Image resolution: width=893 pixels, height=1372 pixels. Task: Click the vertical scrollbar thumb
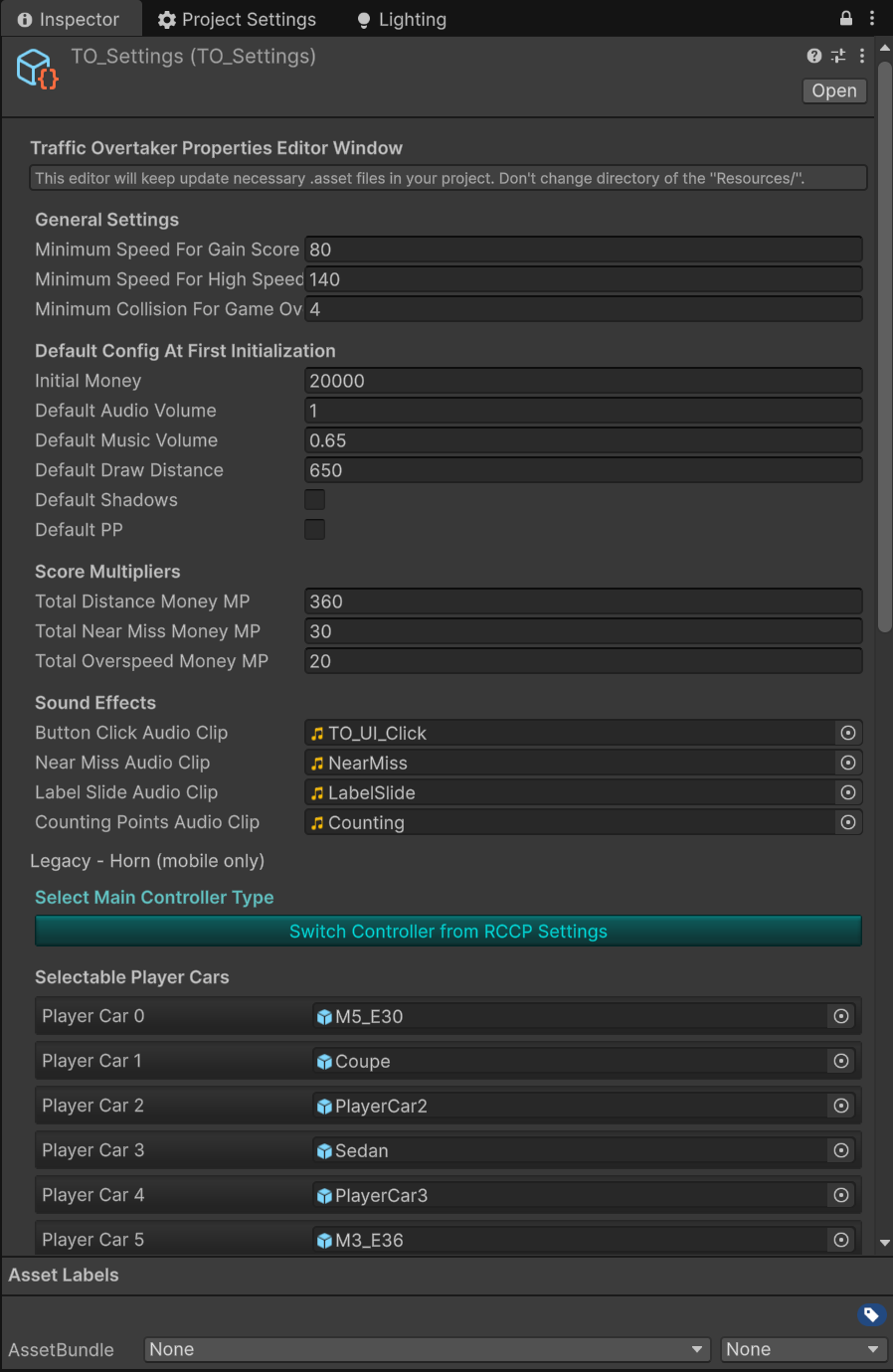884,346
